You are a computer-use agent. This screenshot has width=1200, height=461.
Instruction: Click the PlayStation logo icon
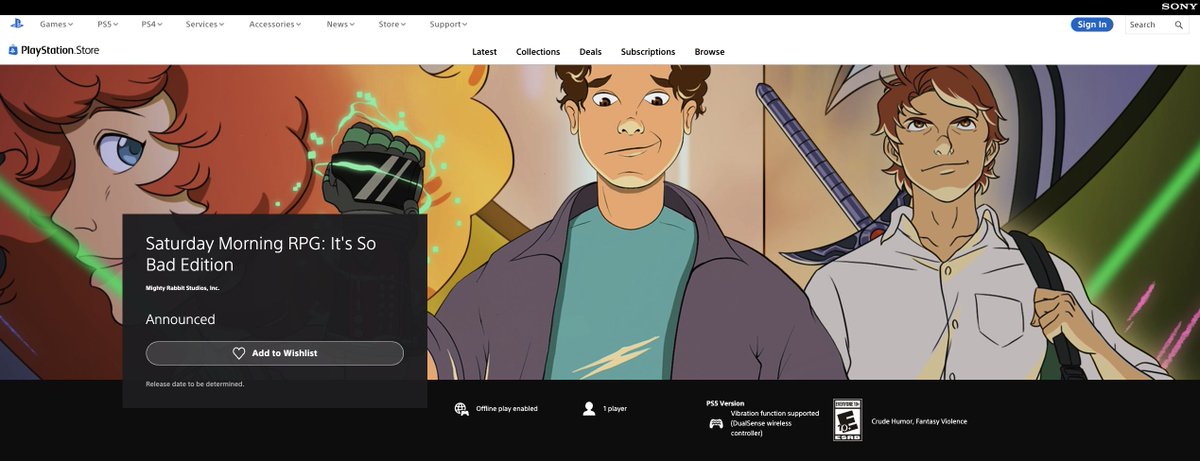[x=17, y=24]
